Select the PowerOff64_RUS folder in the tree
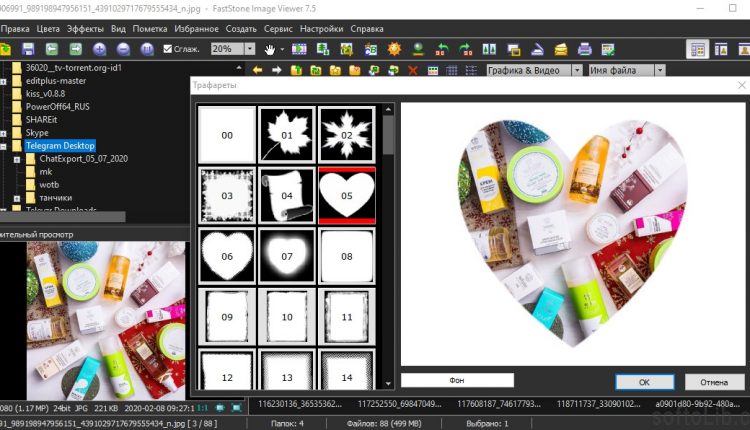This screenshot has height=430, width=750. [57, 107]
